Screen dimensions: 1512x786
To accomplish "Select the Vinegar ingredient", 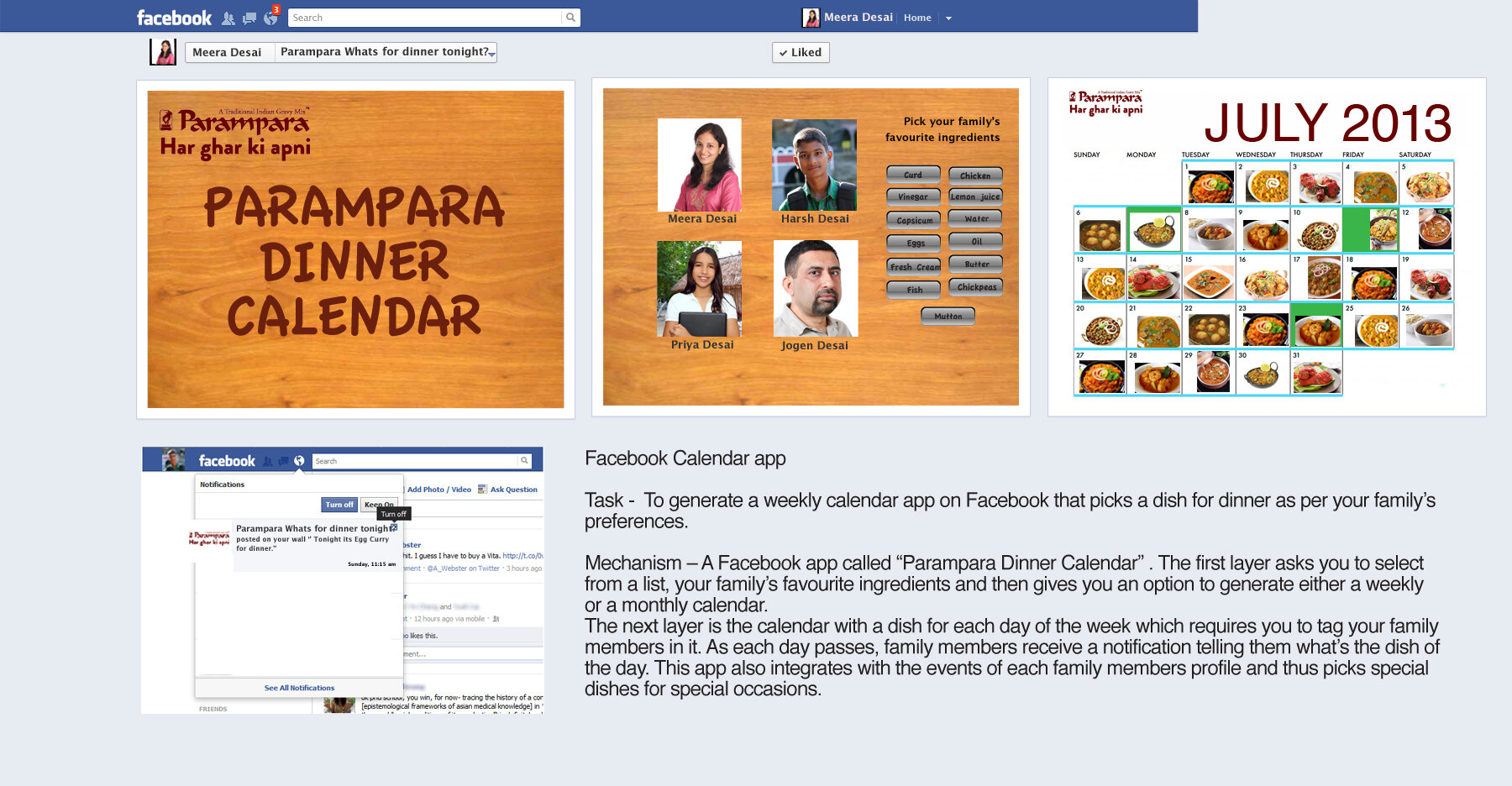I will pyautogui.click(x=913, y=196).
